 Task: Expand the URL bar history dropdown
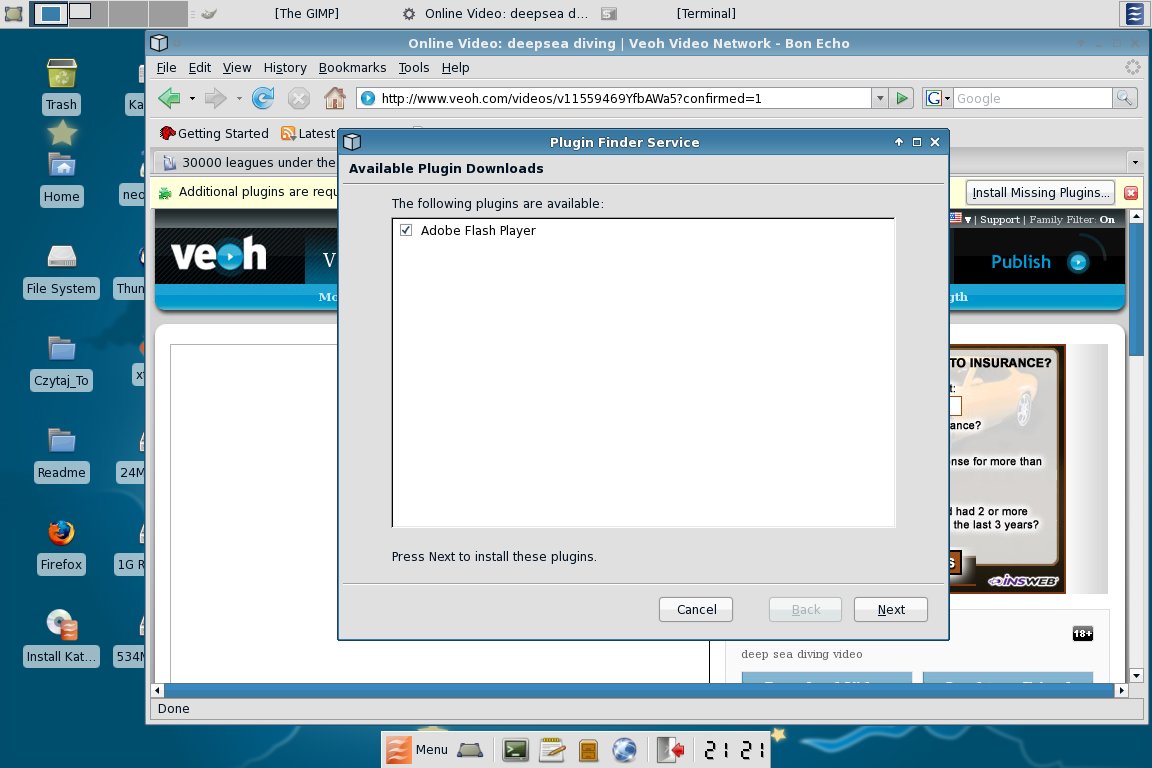point(880,98)
